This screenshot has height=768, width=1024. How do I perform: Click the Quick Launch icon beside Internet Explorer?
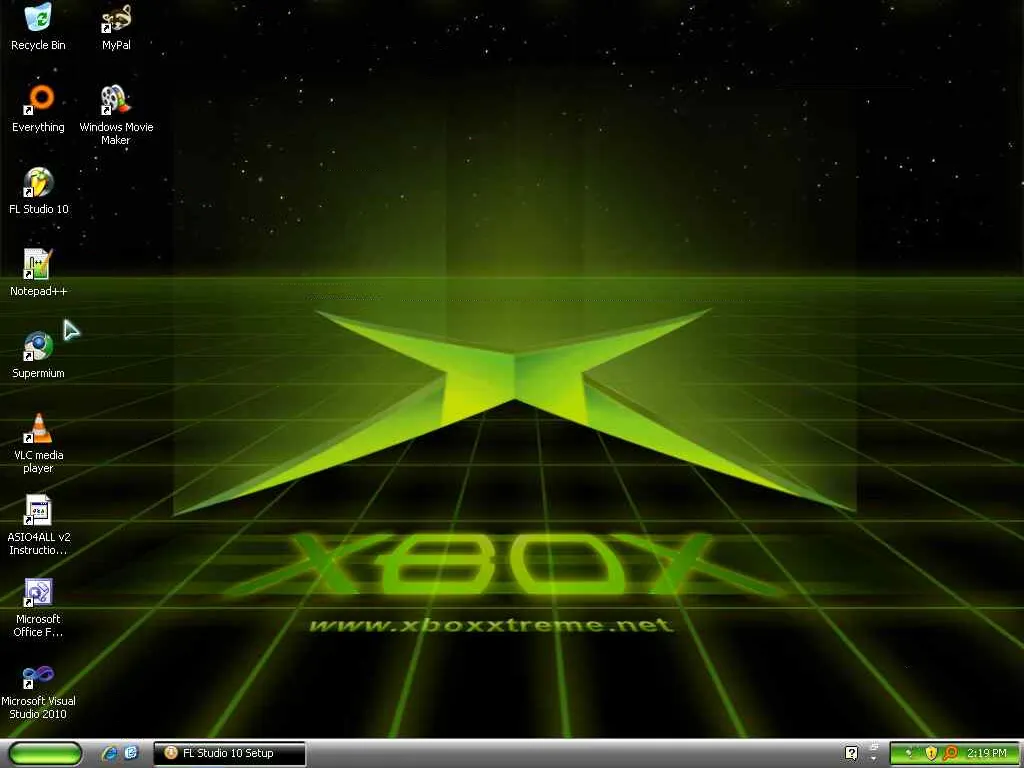[x=131, y=753]
